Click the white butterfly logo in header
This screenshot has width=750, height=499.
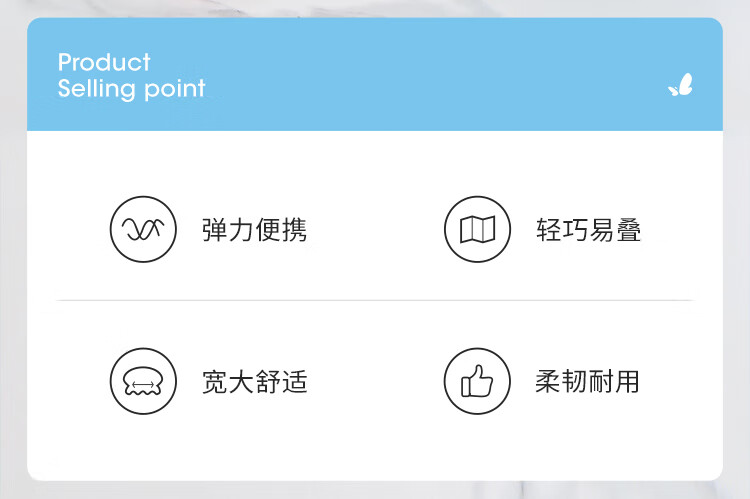point(681,85)
